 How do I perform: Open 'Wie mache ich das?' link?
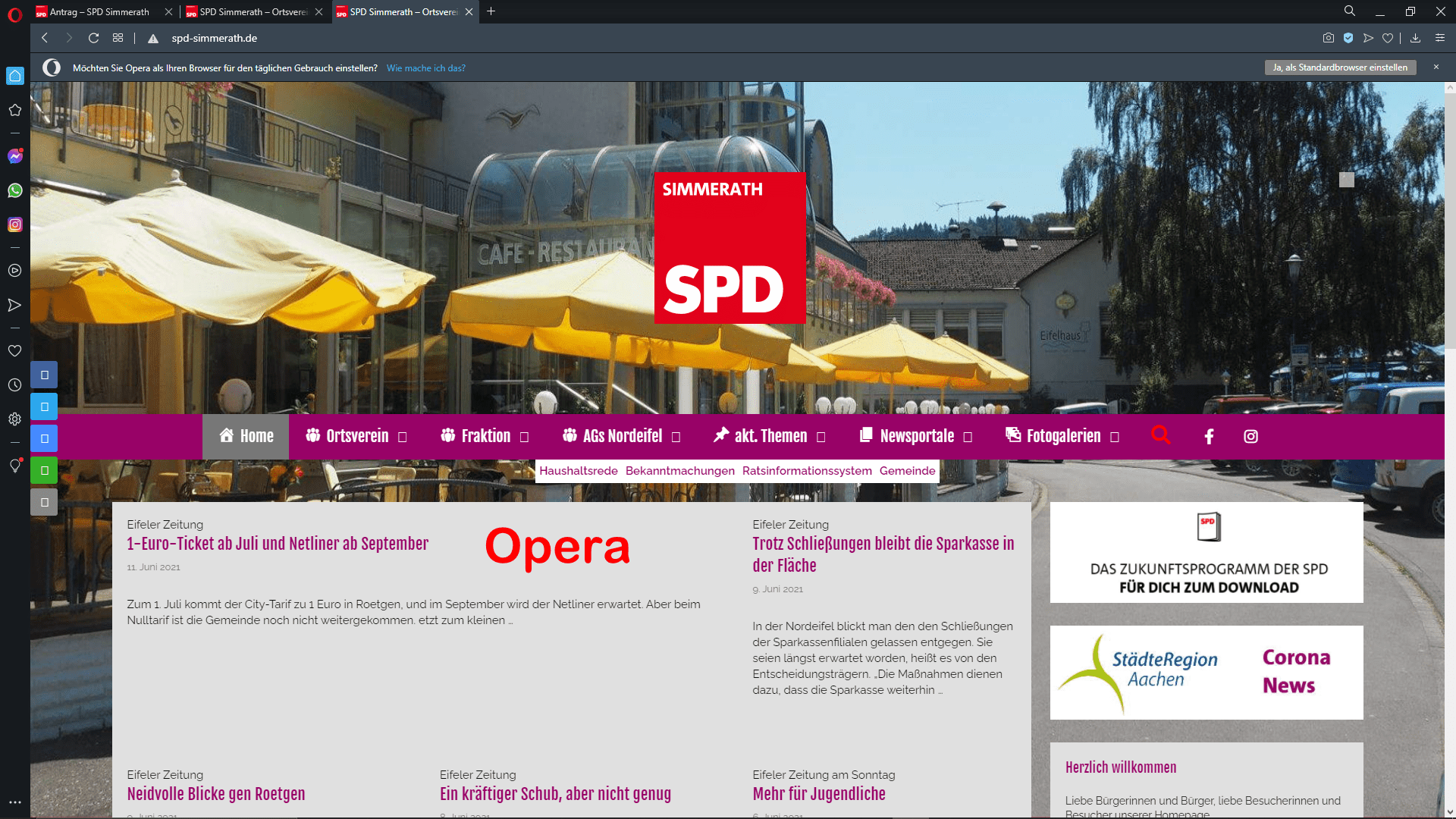[426, 68]
